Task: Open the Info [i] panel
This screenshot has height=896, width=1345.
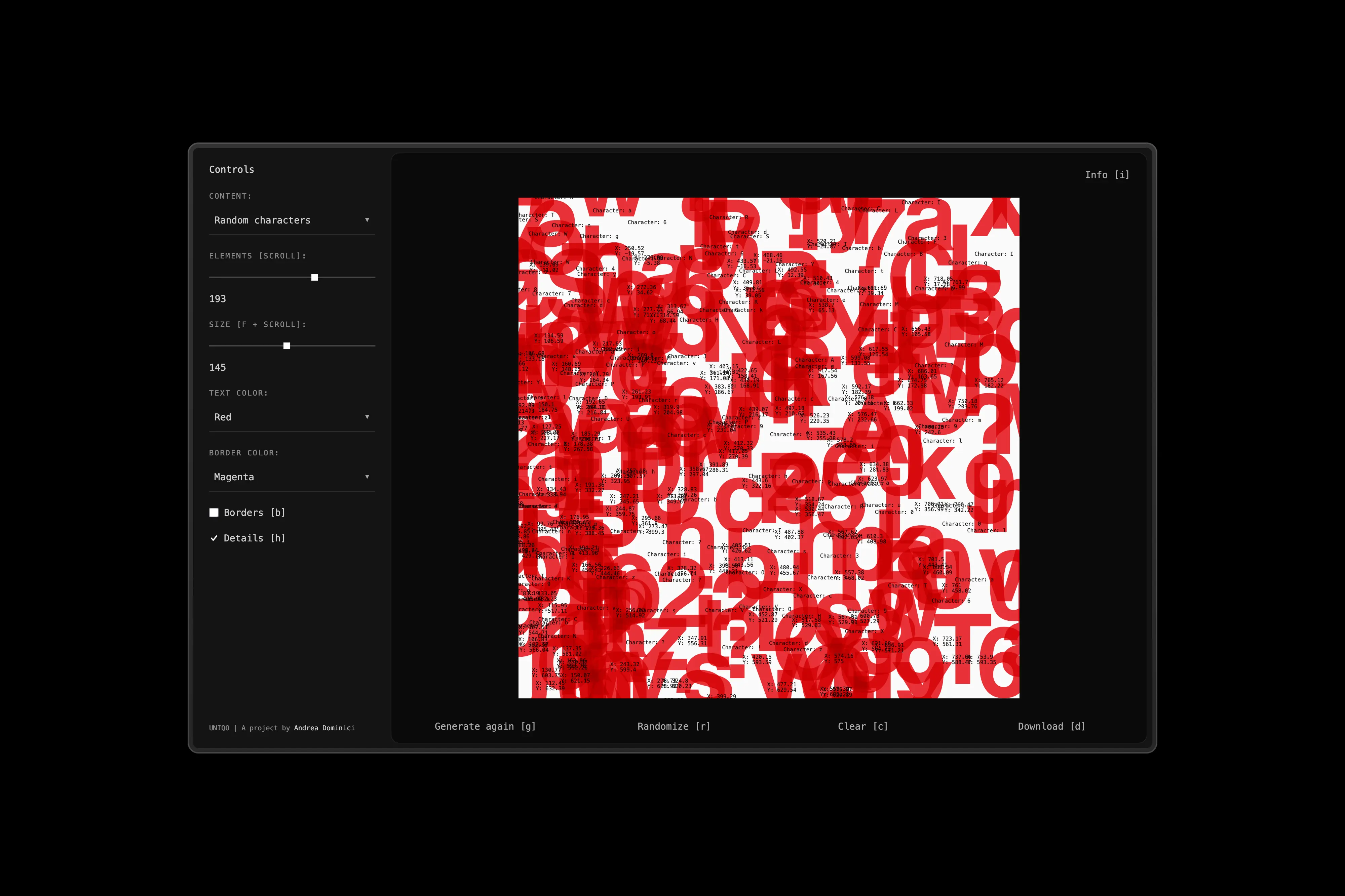Action: (1107, 175)
